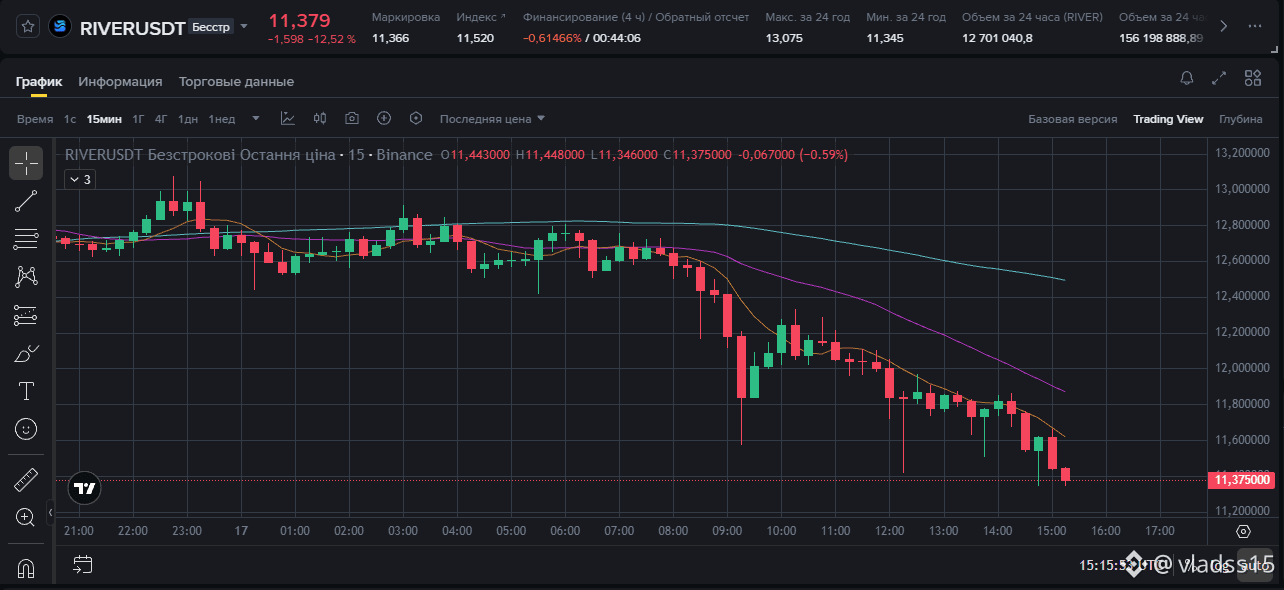
Task: Click the Маркировка mark price 11,366
Action: coord(390,38)
